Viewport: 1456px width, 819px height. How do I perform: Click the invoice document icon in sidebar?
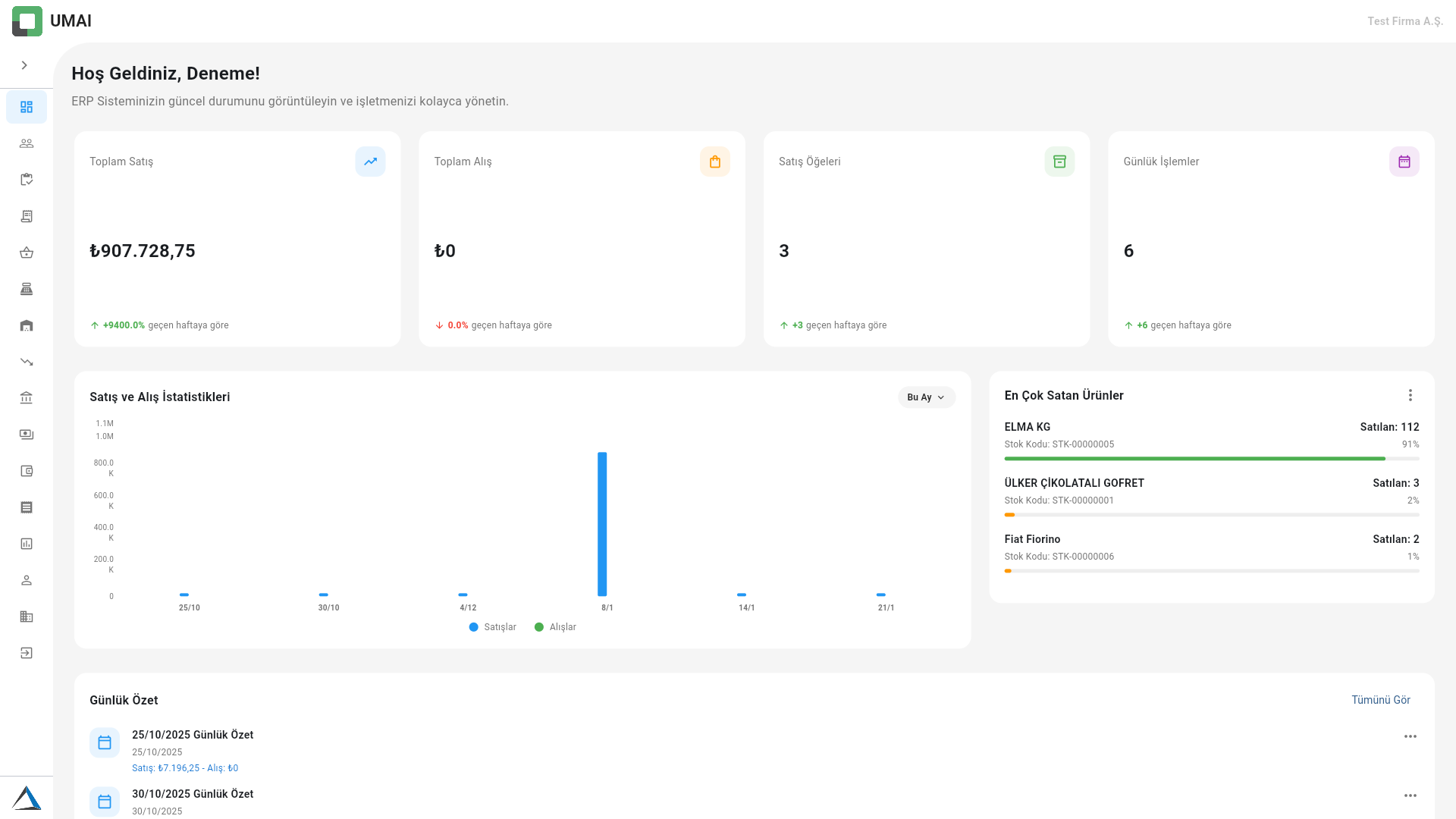point(26,216)
